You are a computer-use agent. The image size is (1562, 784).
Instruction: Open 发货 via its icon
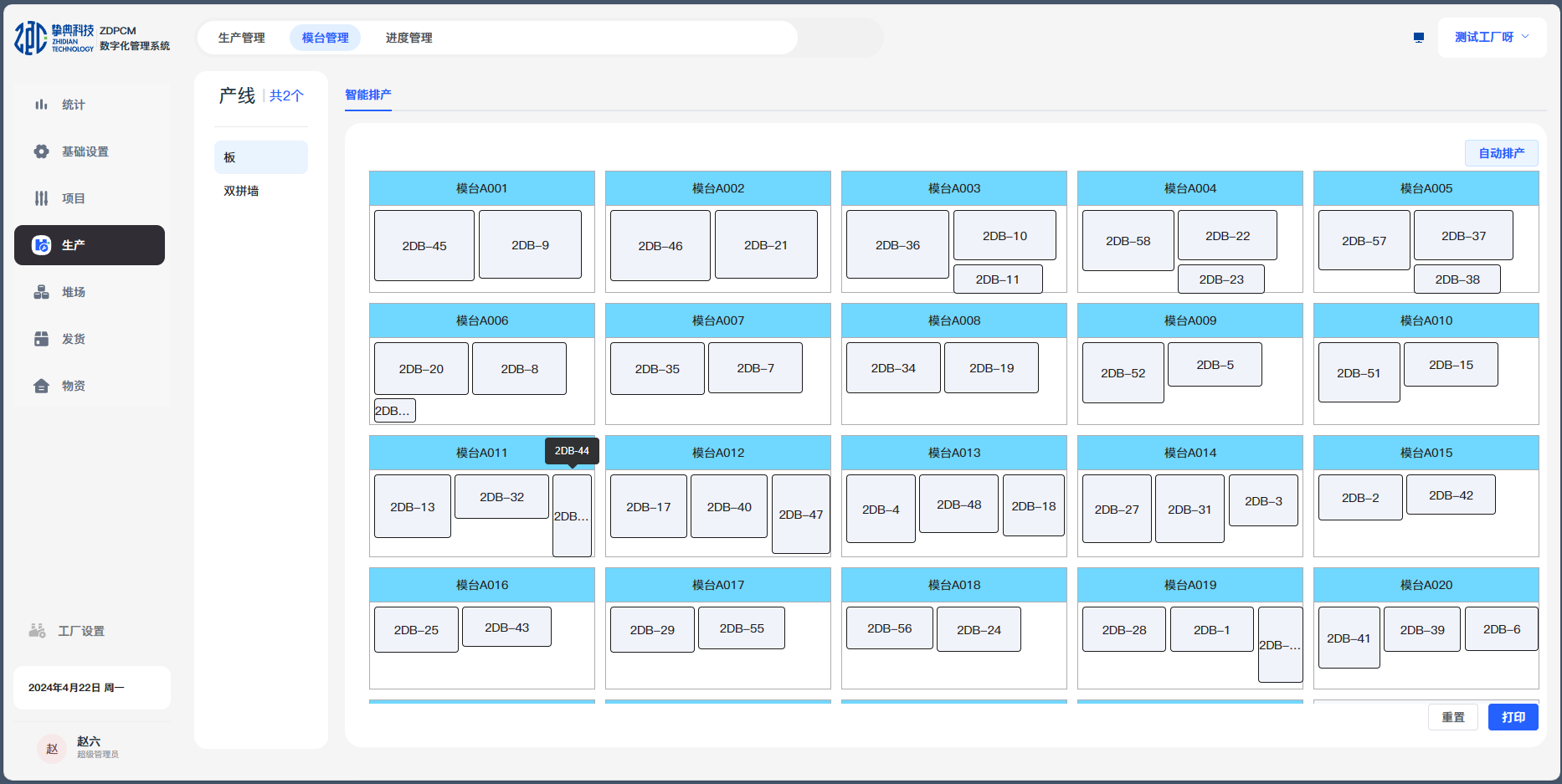pos(41,339)
